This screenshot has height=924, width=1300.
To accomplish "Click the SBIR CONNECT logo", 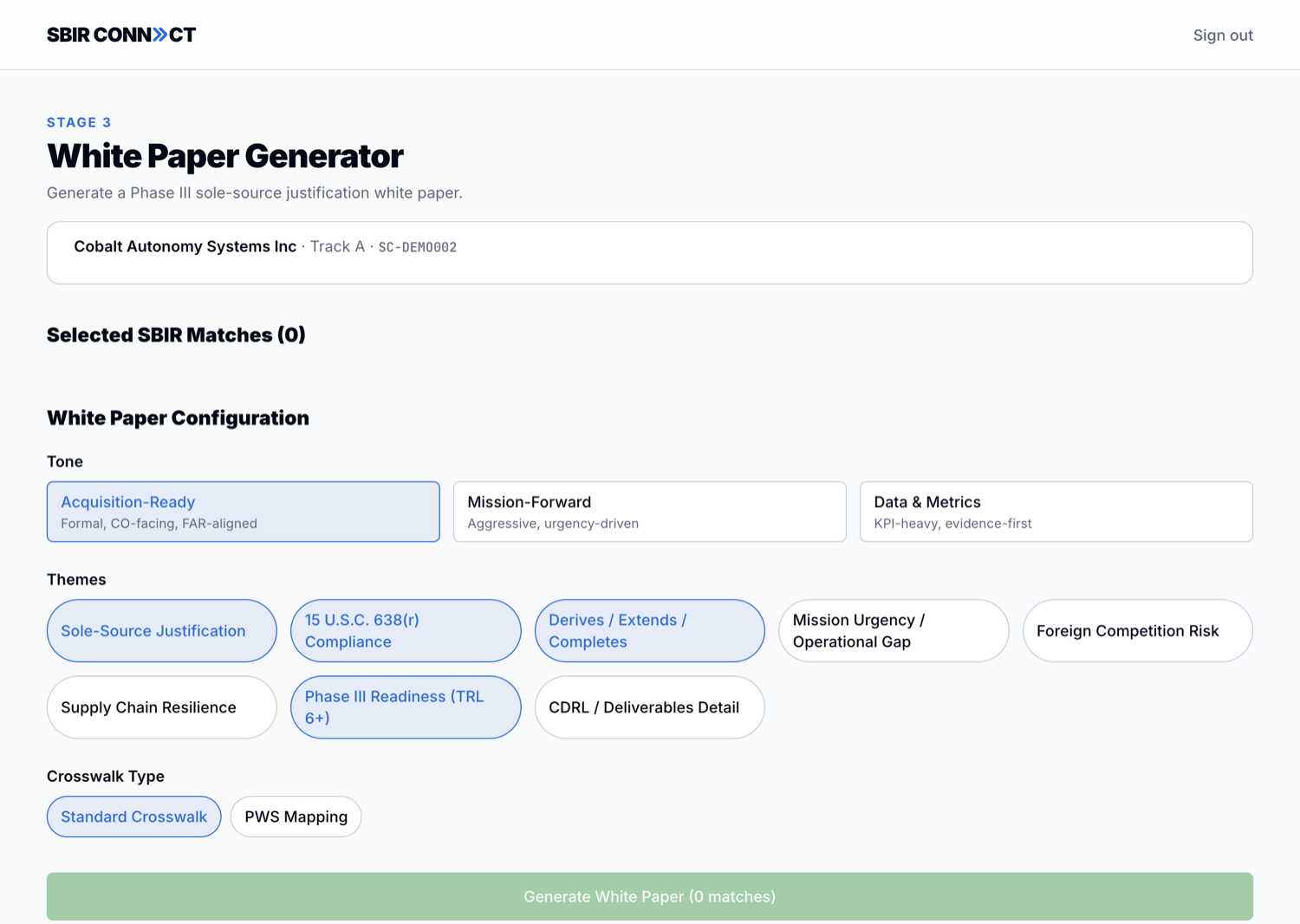I will click(x=121, y=35).
